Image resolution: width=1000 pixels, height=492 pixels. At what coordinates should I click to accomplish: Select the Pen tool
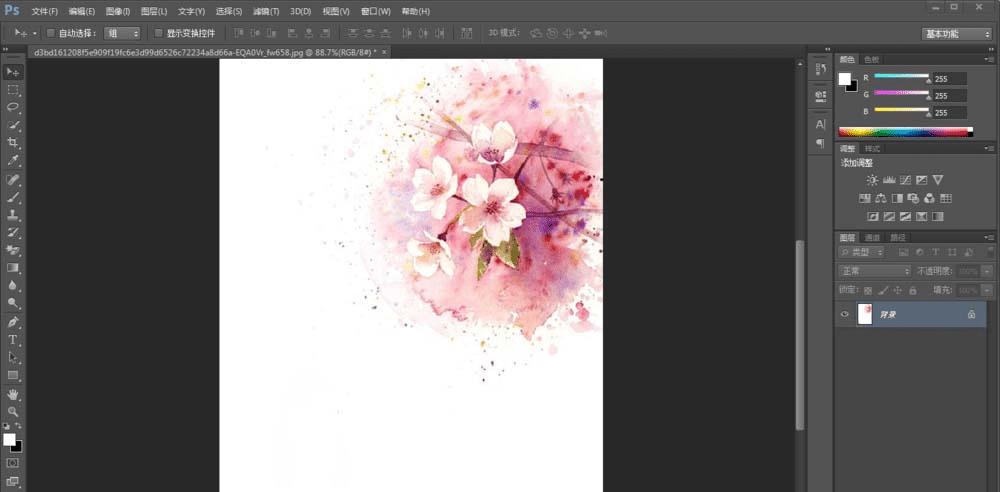coord(13,322)
